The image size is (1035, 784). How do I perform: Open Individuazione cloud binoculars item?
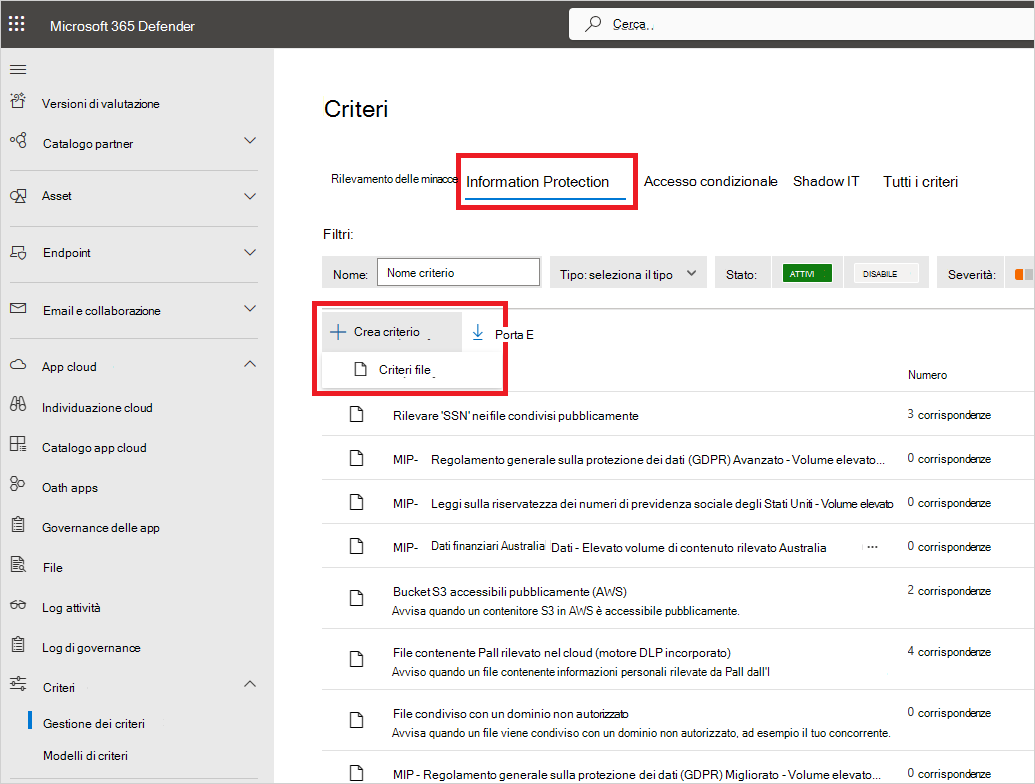coord(96,408)
